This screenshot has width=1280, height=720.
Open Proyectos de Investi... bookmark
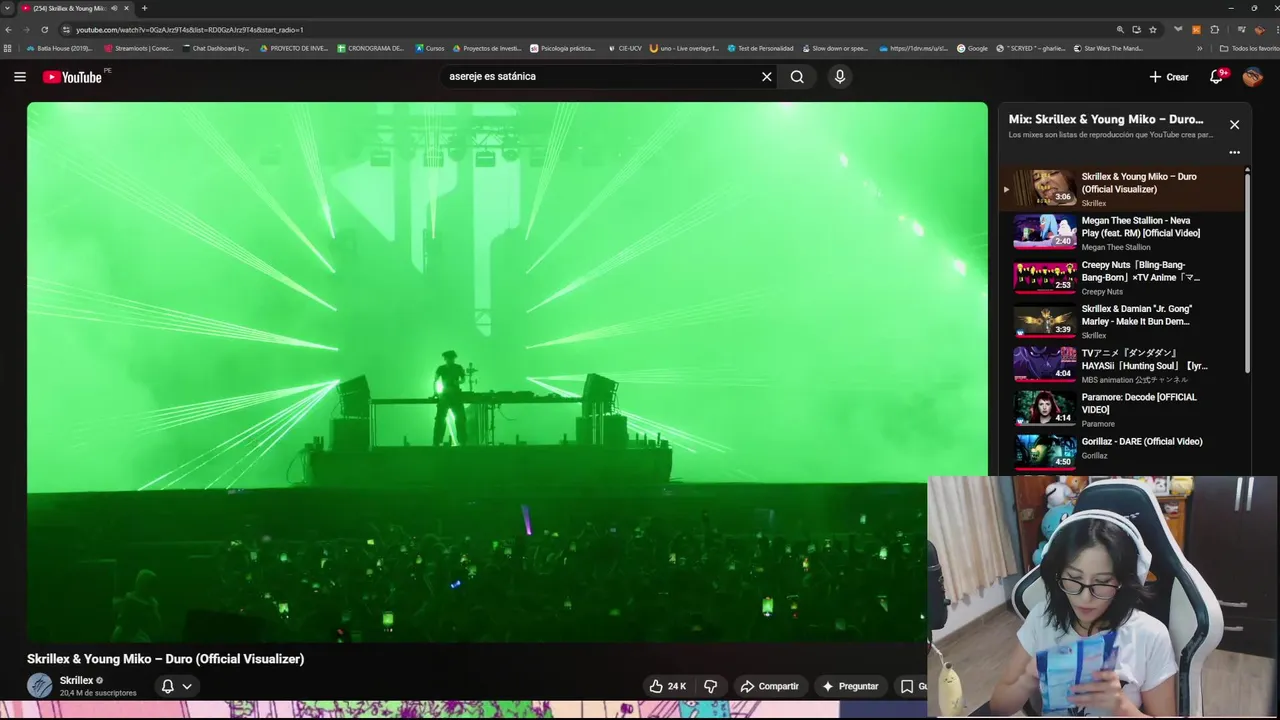coord(487,48)
